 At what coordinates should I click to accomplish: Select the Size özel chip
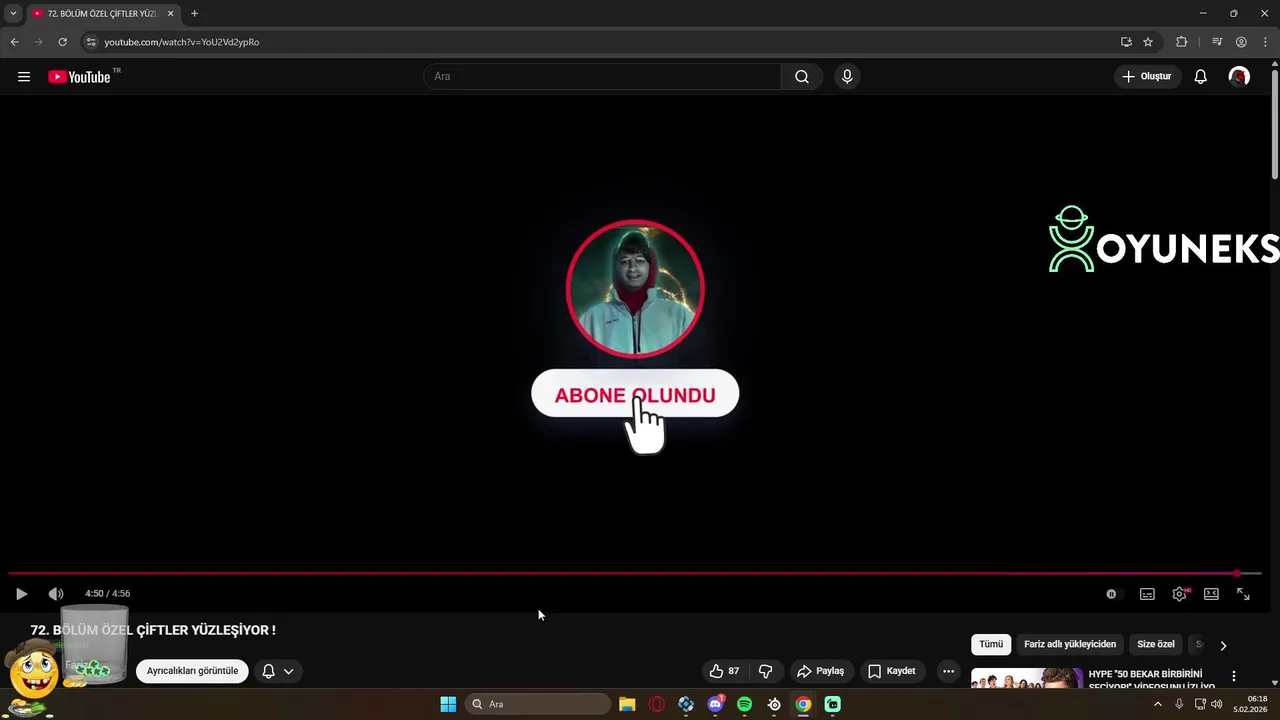(1156, 645)
